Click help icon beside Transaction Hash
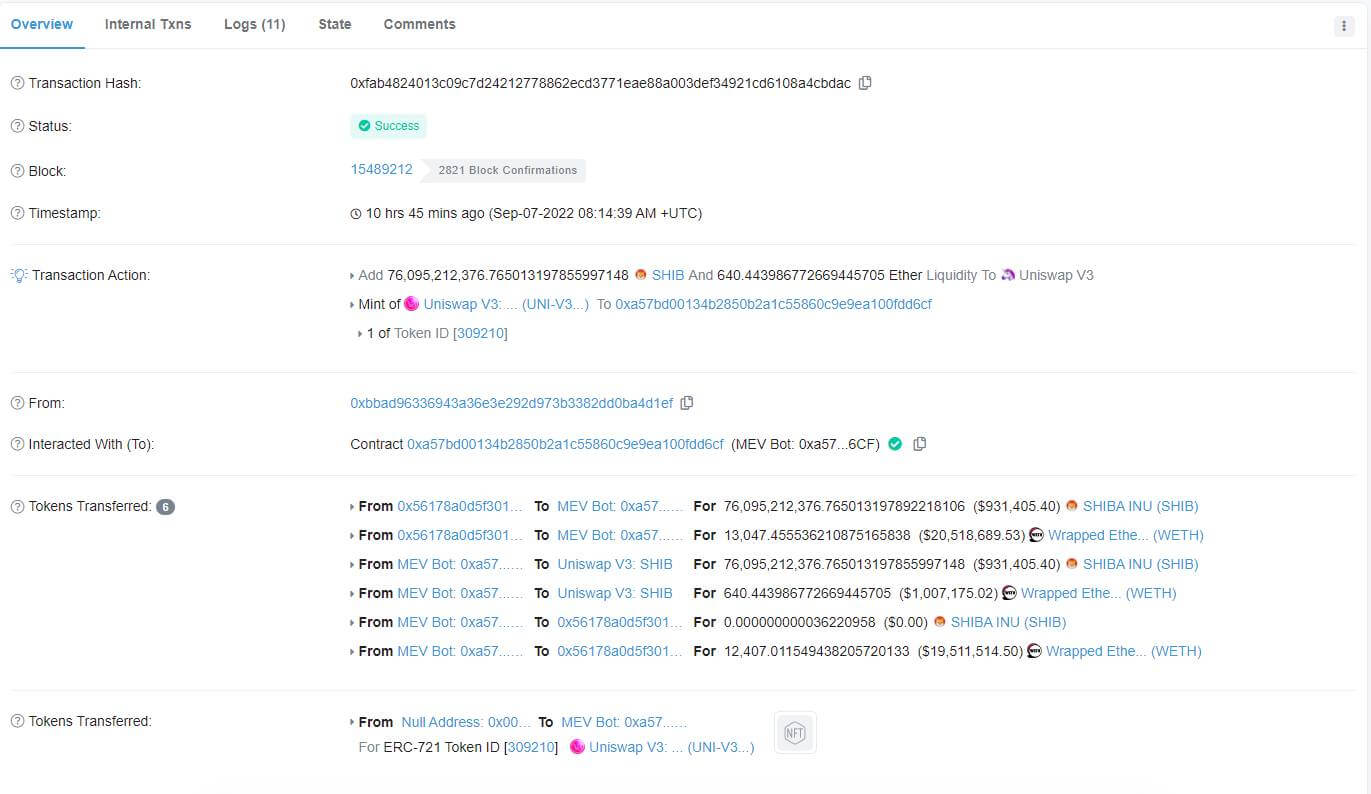 17,83
